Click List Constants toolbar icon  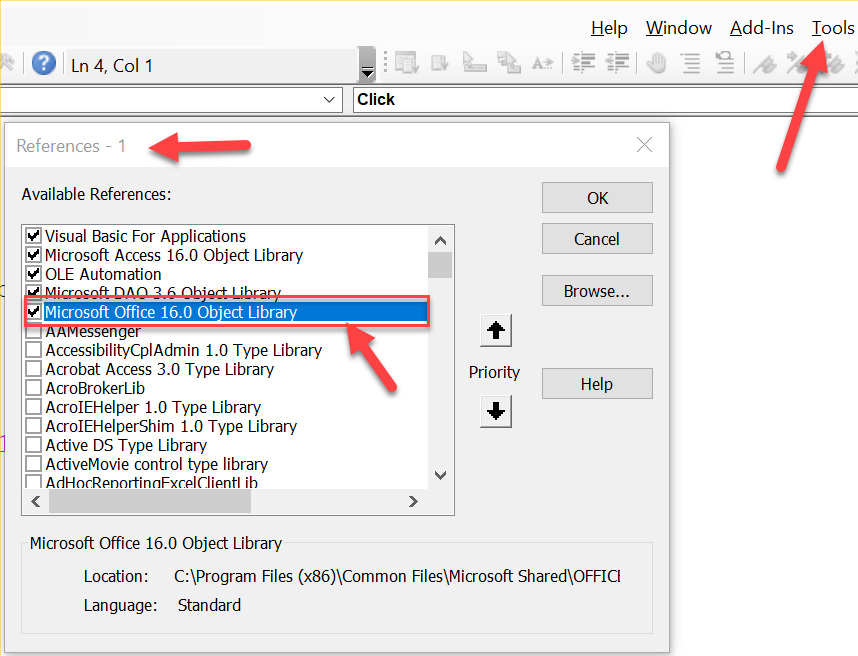click(x=439, y=63)
